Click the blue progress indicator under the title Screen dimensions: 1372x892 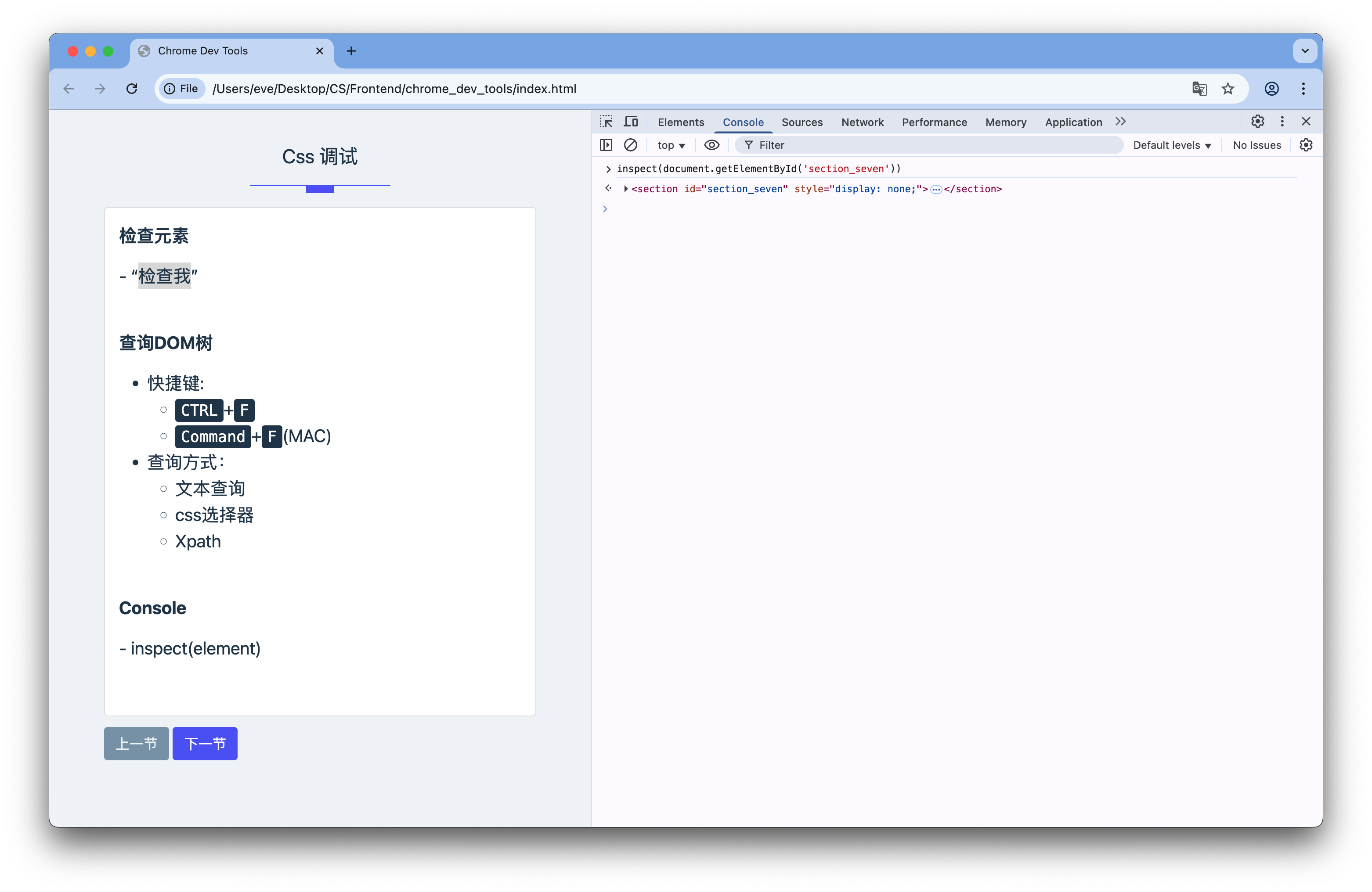(x=320, y=189)
